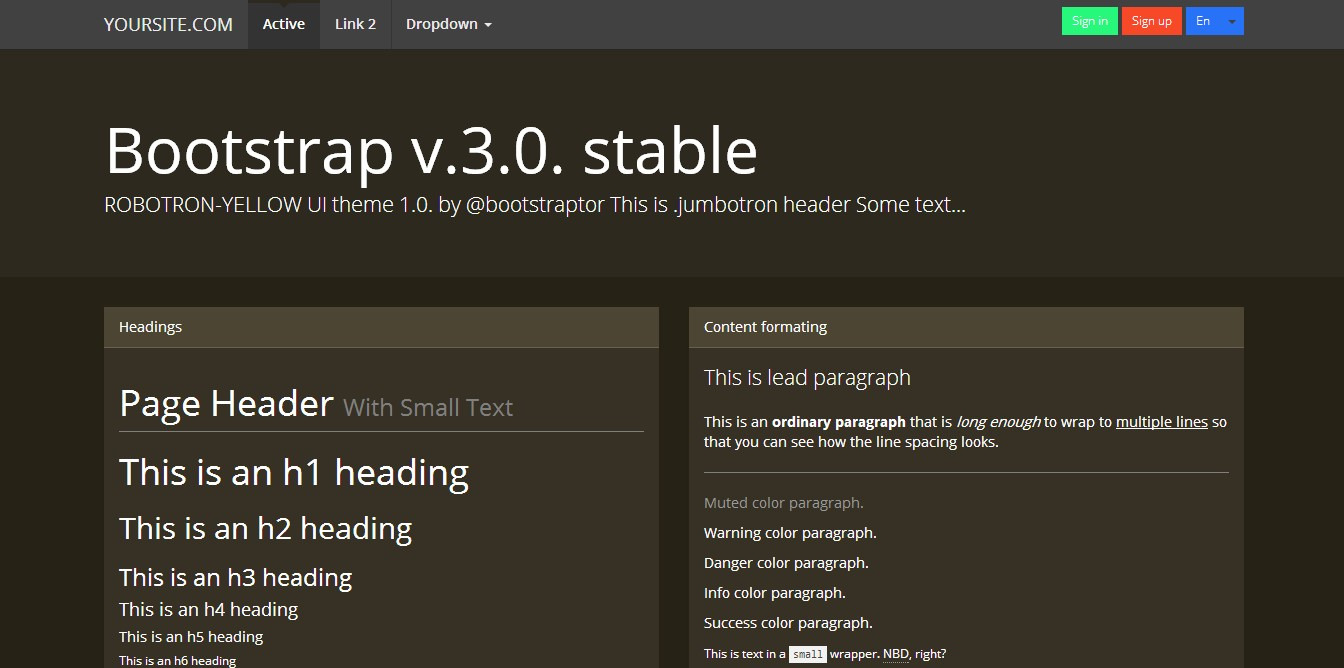
Task: Click 'This is an h1 heading' text
Action: tap(294, 472)
